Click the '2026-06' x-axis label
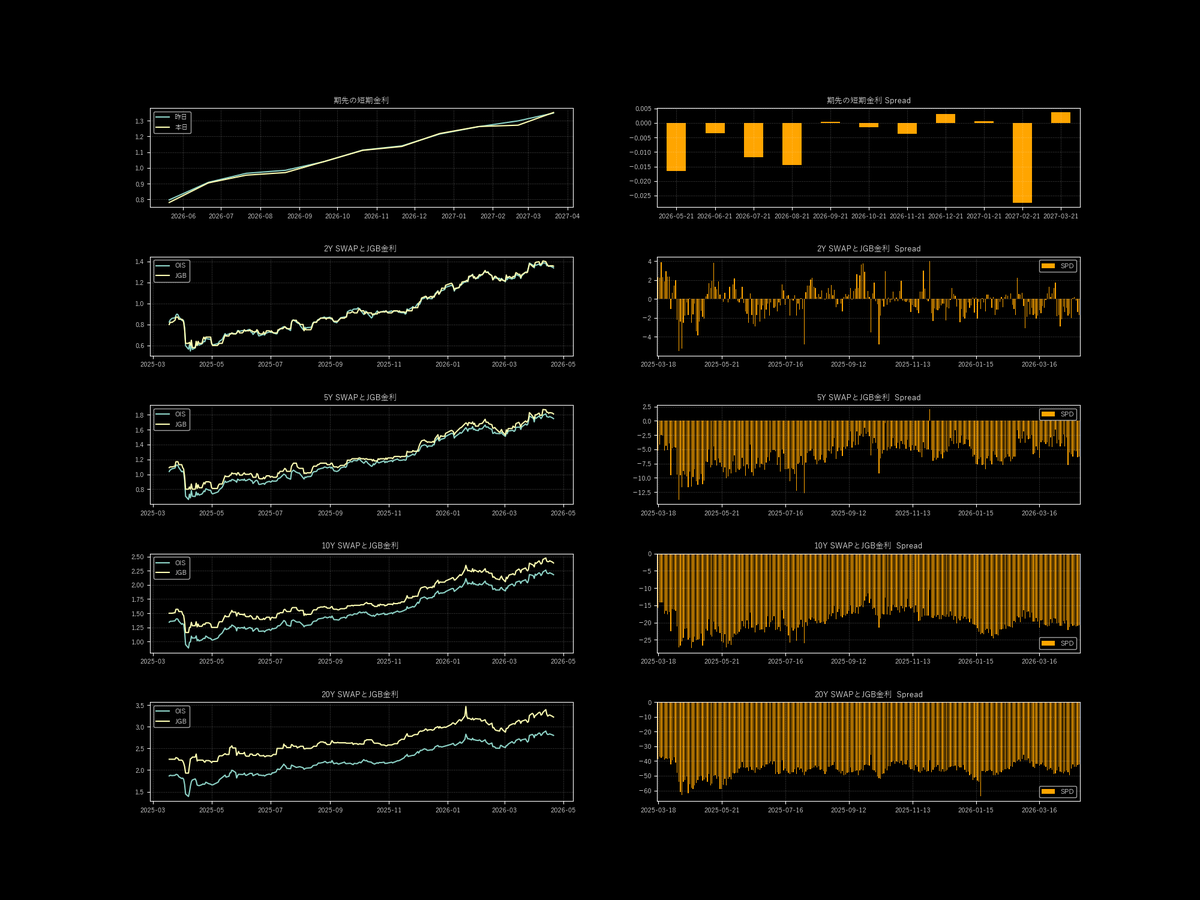Image resolution: width=1200 pixels, height=900 pixels. pyautogui.click(x=182, y=216)
